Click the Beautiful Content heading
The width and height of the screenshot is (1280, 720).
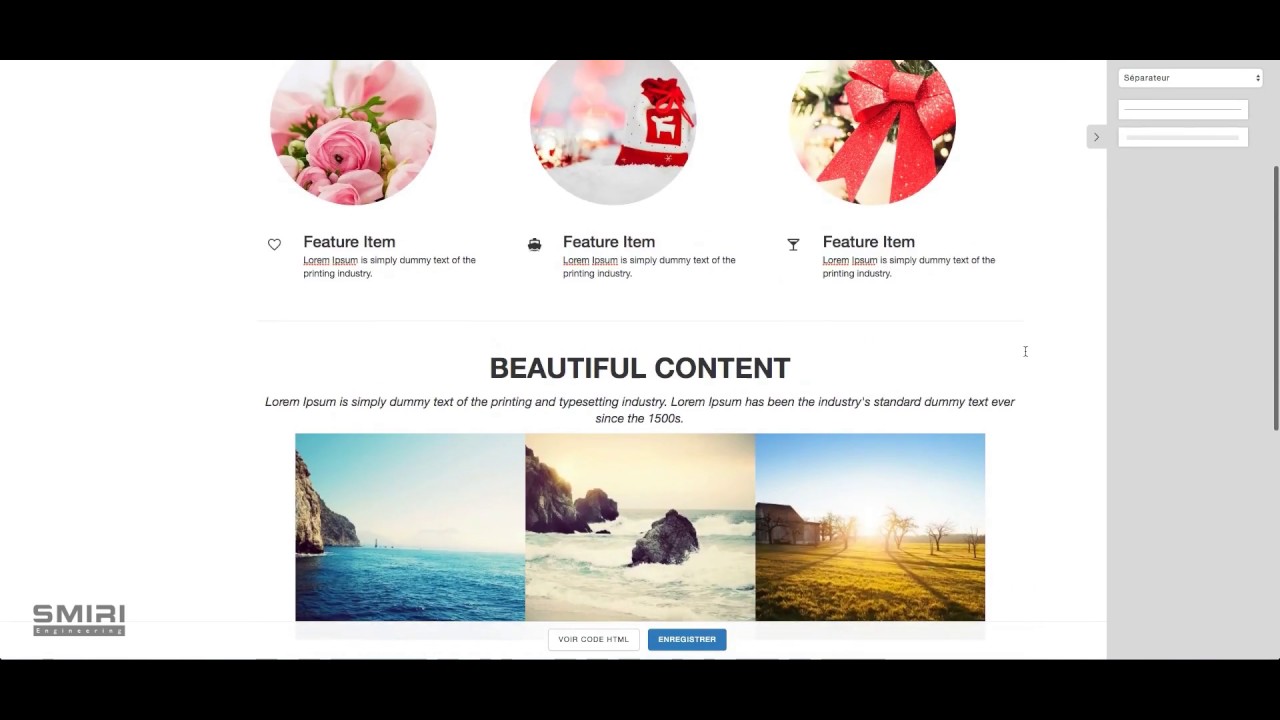tap(640, 368)
